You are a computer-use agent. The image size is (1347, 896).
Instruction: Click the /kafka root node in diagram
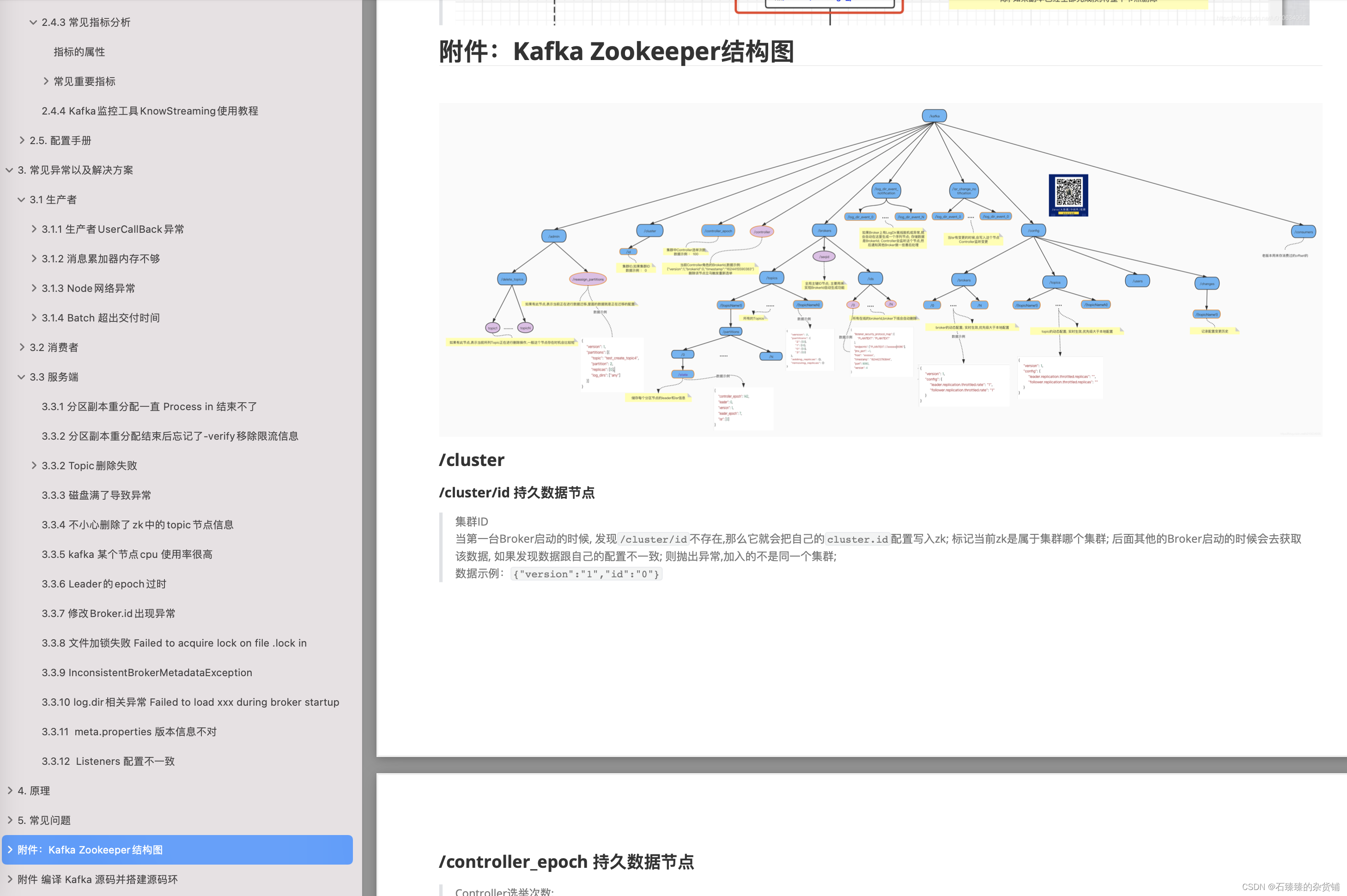tap(934, 116)
